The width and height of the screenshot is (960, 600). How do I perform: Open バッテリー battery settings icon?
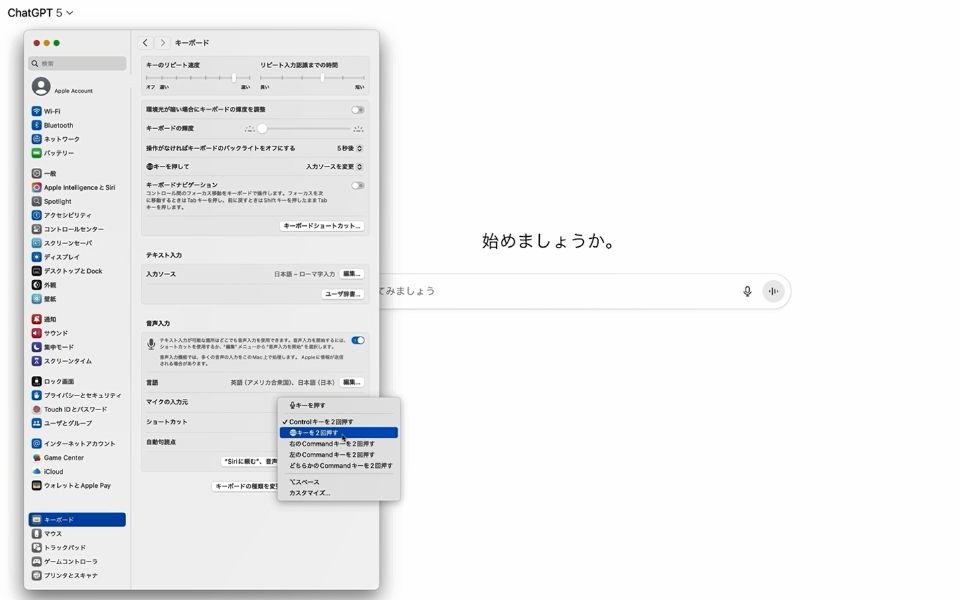(37, 153)
